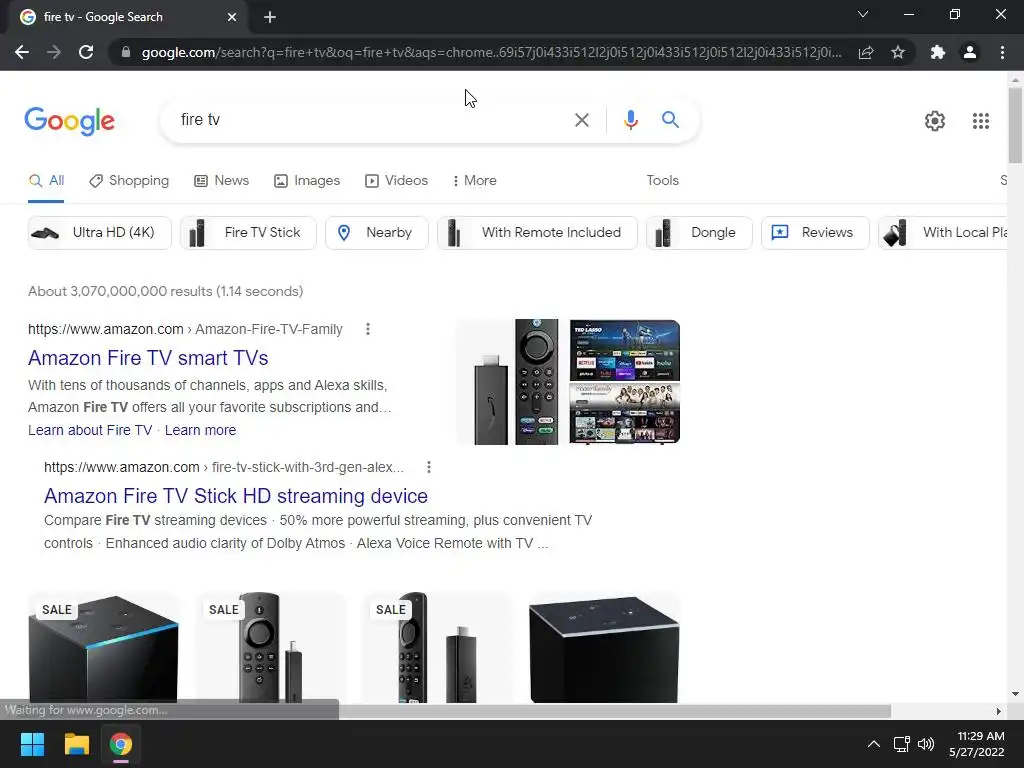
Task: View site information lock icon
Action: 126,52
